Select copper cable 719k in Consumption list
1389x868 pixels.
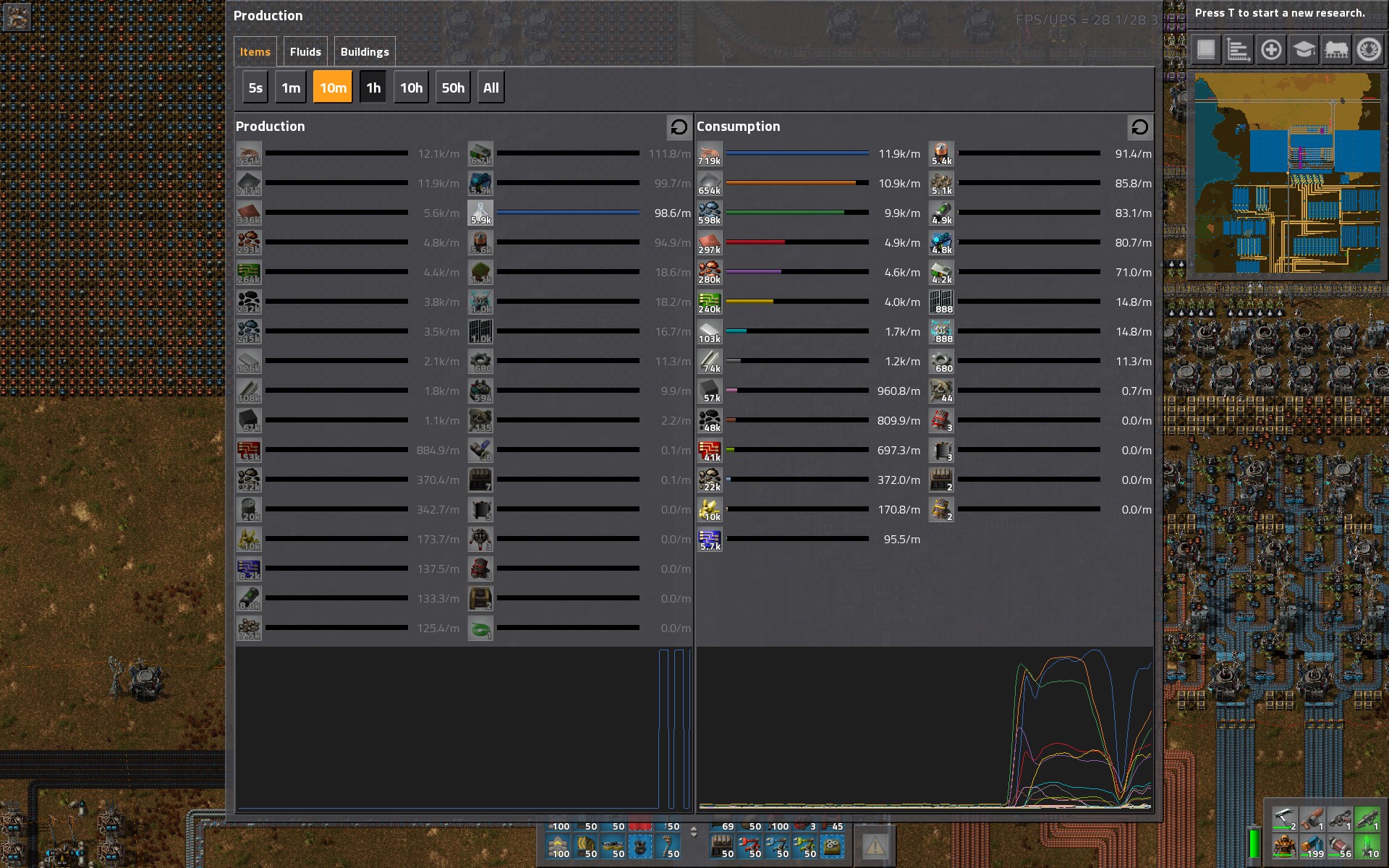coord(710,154)
